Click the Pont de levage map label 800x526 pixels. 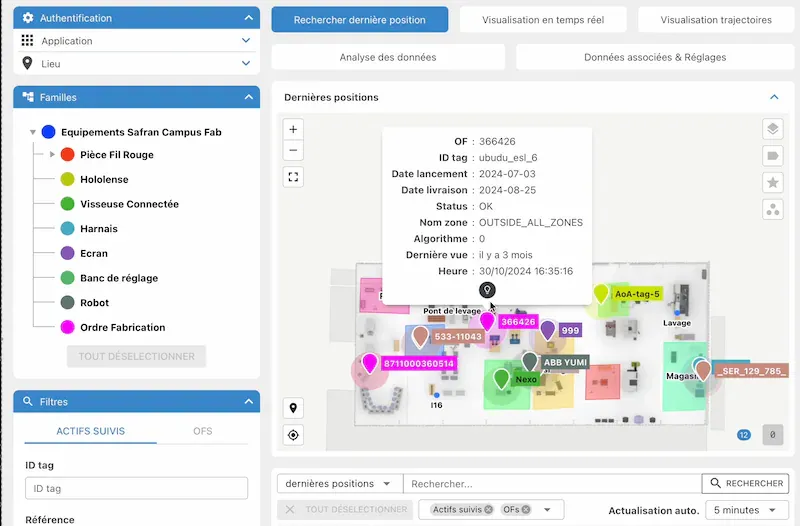pyautogui.click(x=452, y=311)
